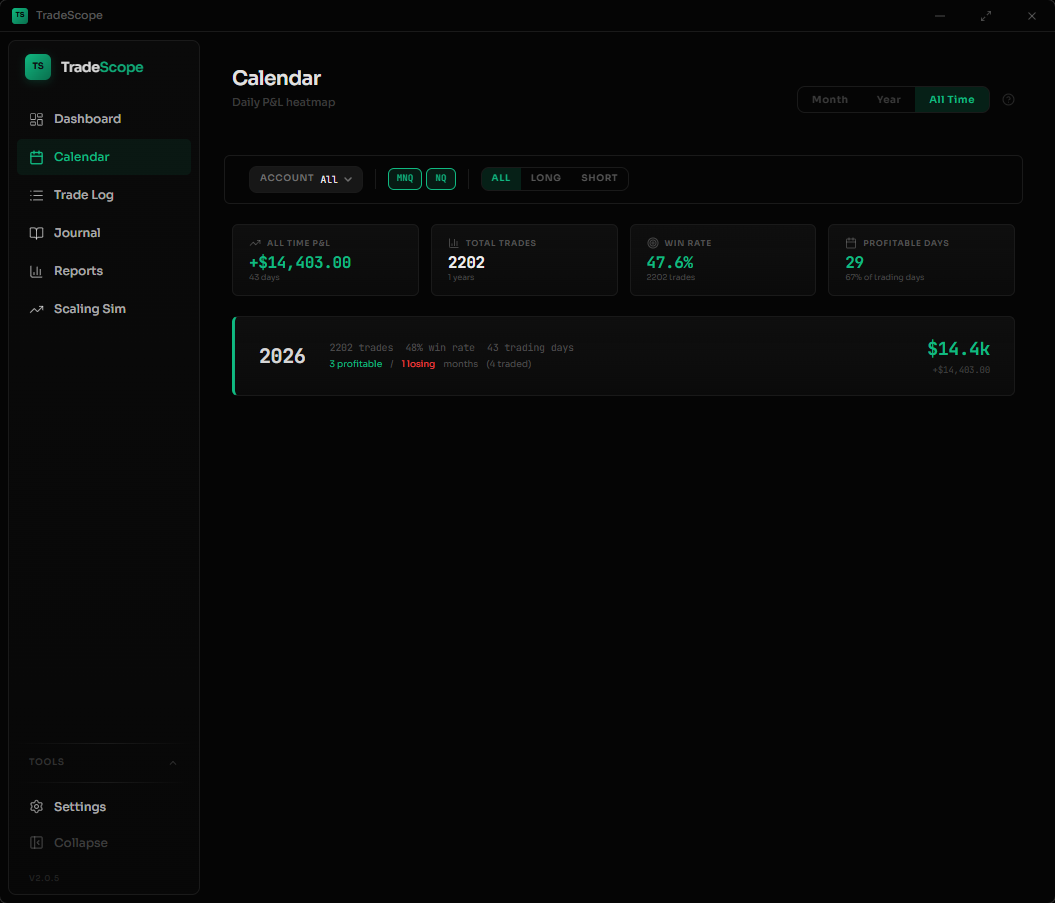Image resolution: width=1055 pixels, height=903 pixels.
Task: Click the Win Rate stat card
Action: pos(722,260)
